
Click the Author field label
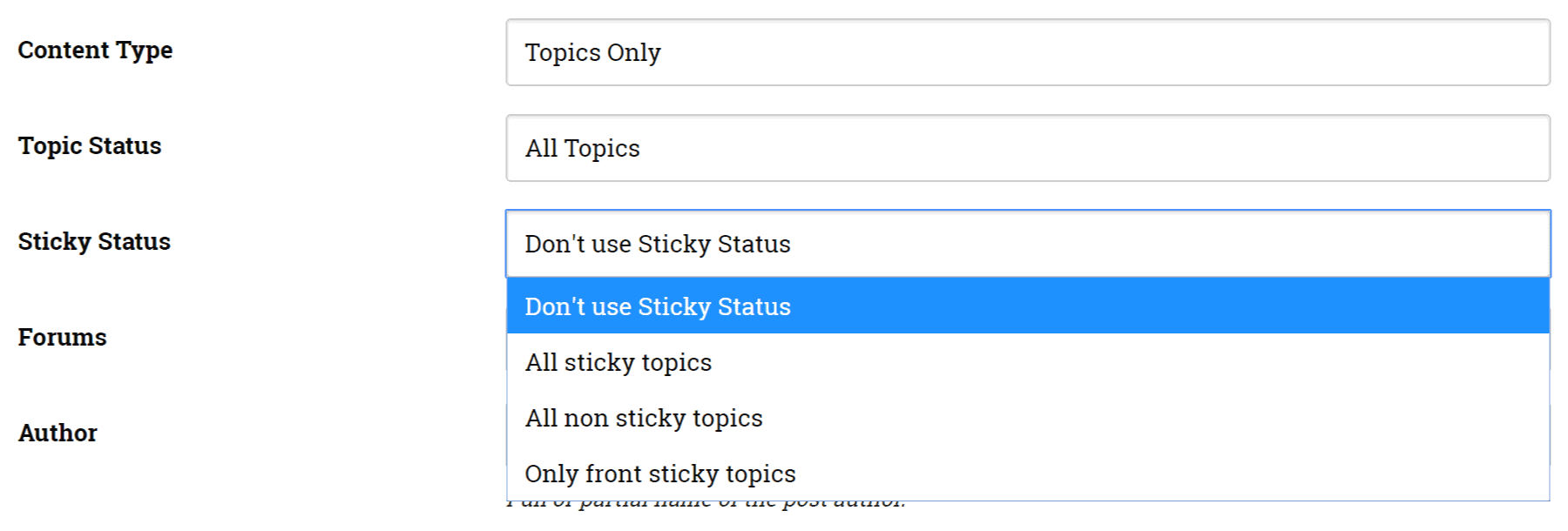coord(57,433)
